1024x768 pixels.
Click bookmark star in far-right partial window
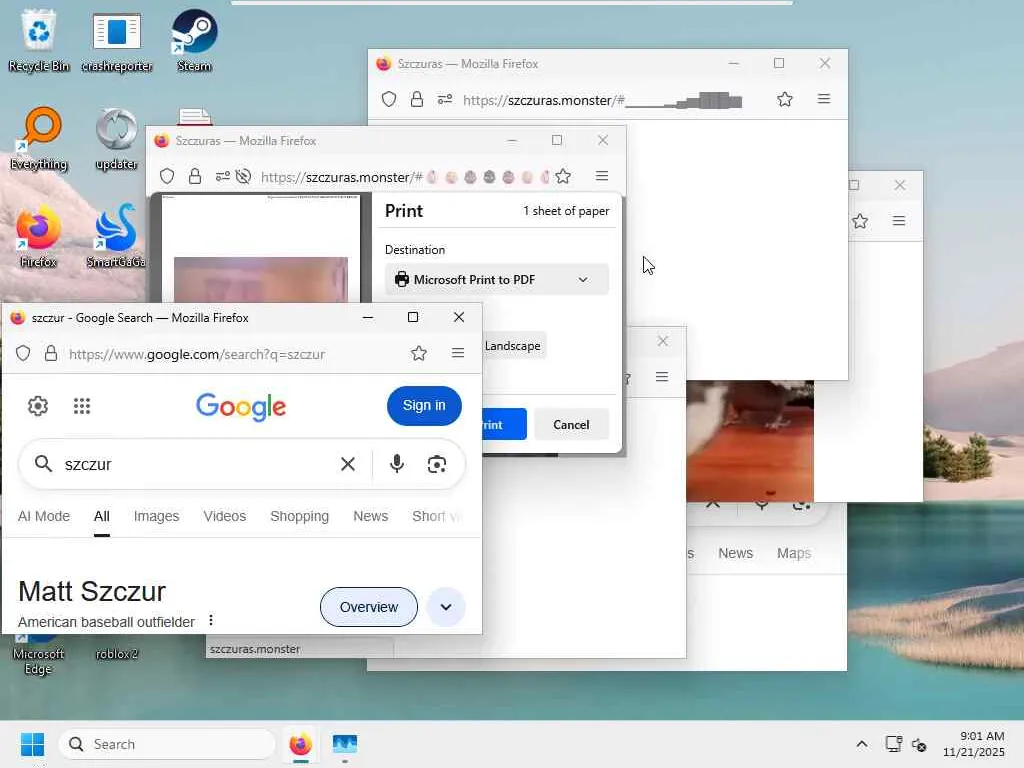pos(860,221)
